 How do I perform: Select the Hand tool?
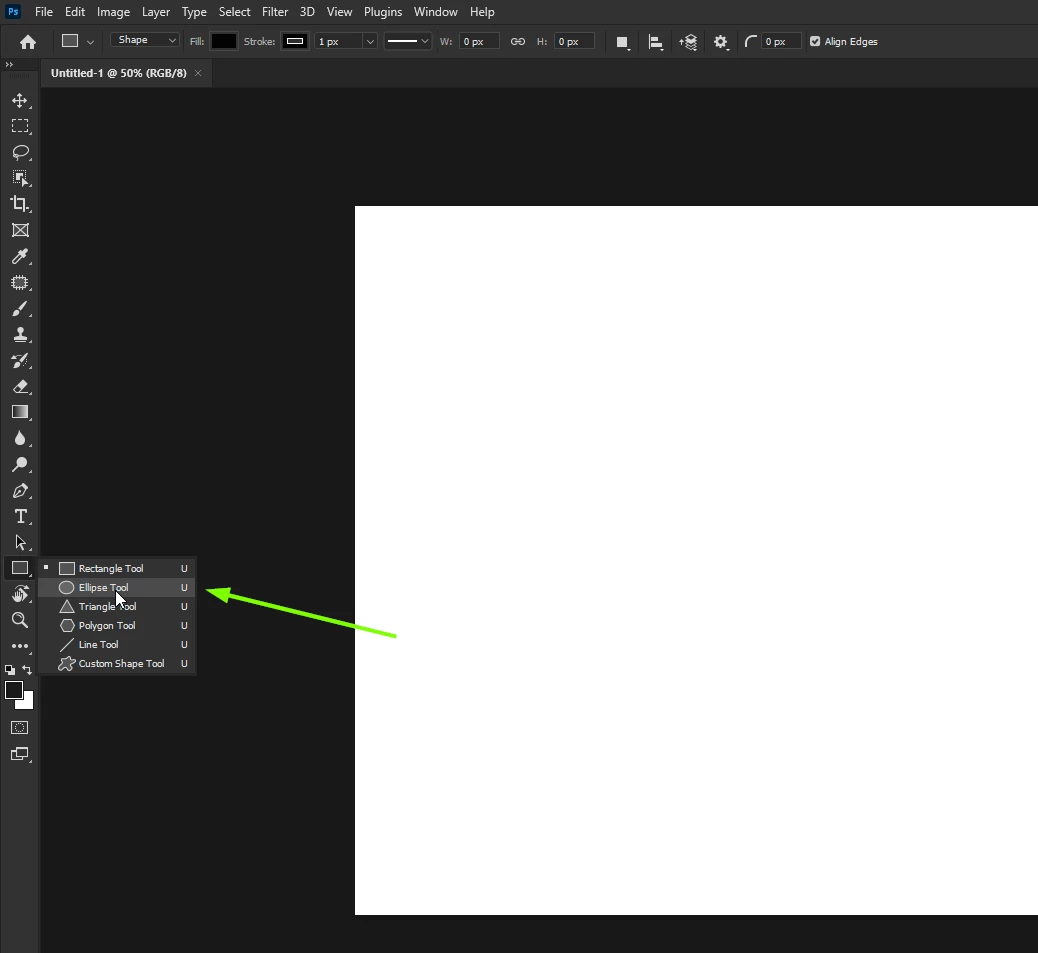20,594
